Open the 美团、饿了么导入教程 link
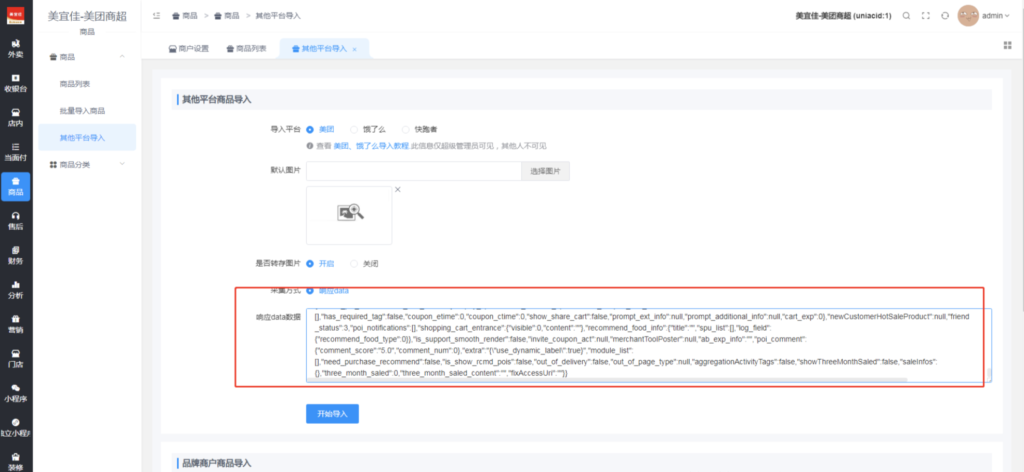The height and width of the screenshot is (472, 1024). point(371,146)
